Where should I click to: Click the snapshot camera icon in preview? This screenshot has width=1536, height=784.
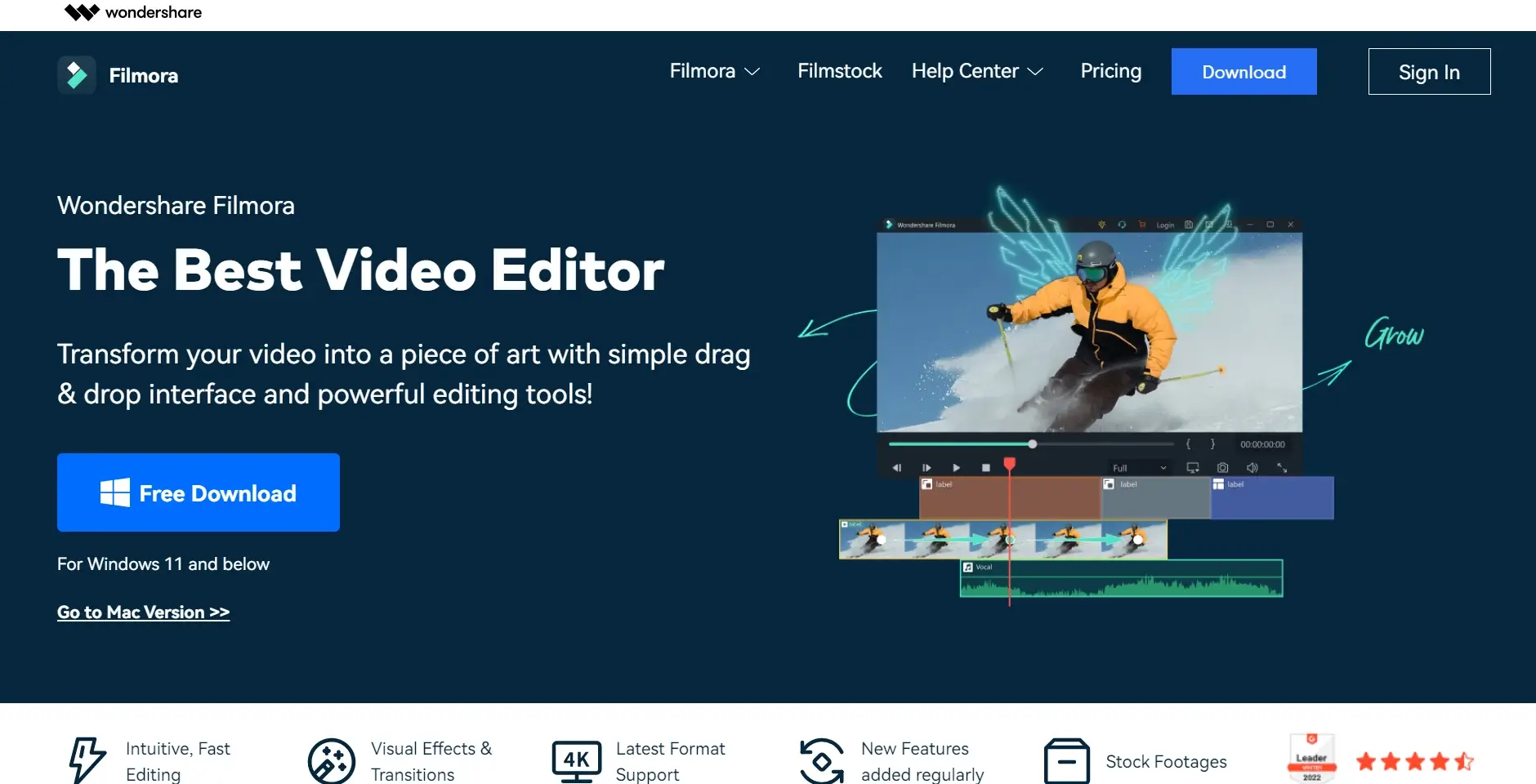1222,468
